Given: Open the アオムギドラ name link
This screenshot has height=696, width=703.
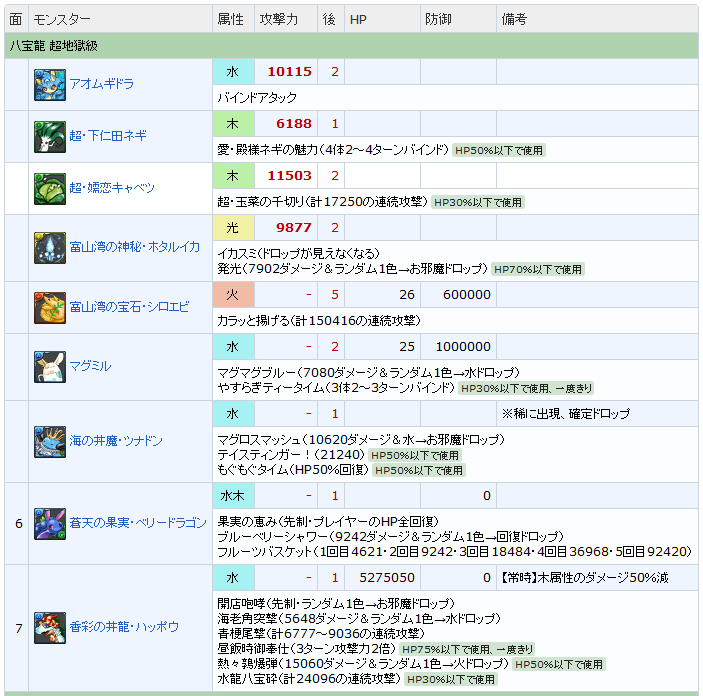Looking at the screenshot, I should 104,85.
